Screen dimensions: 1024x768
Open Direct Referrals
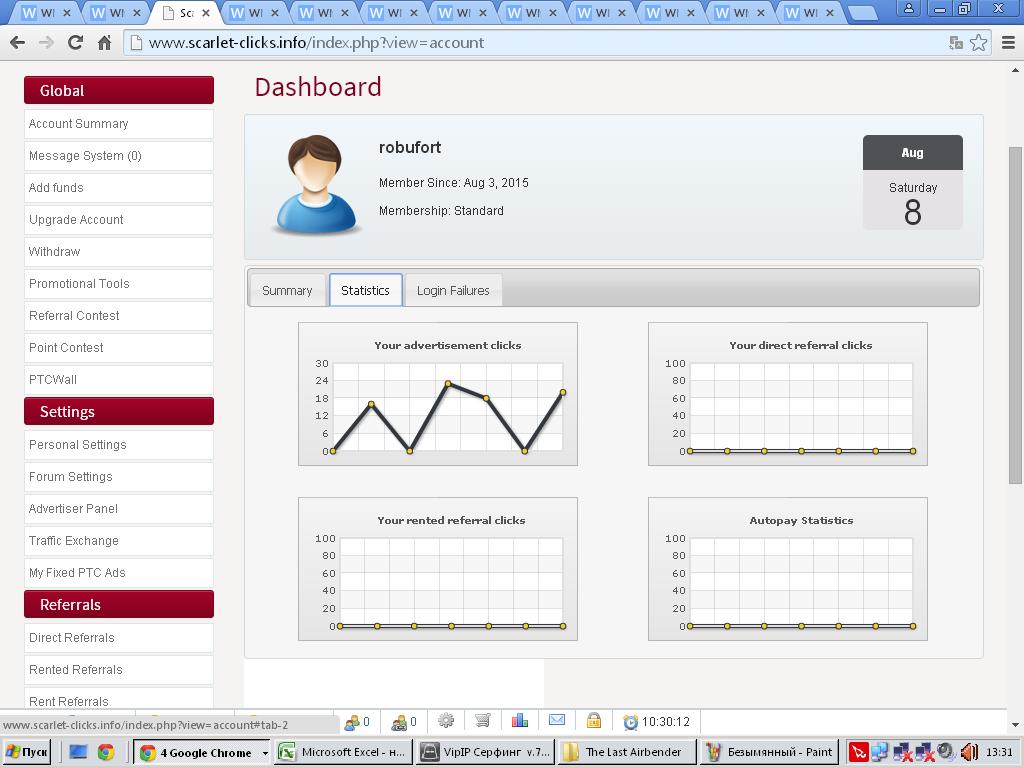pyautogui.click(x=119, y=638)
